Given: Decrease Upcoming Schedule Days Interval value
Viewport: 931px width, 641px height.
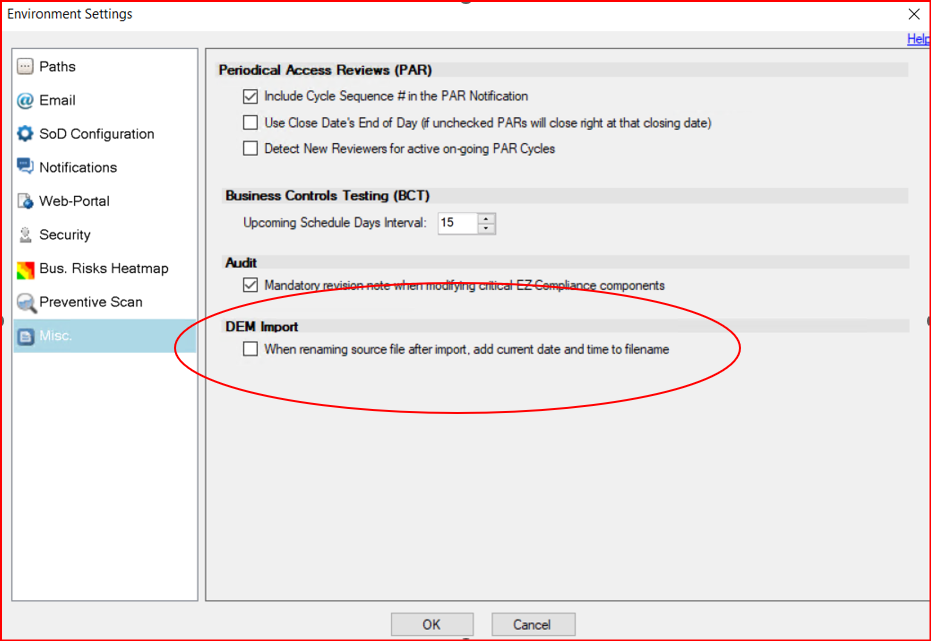Looking at the screenshot, I should [x=486, y=228].
